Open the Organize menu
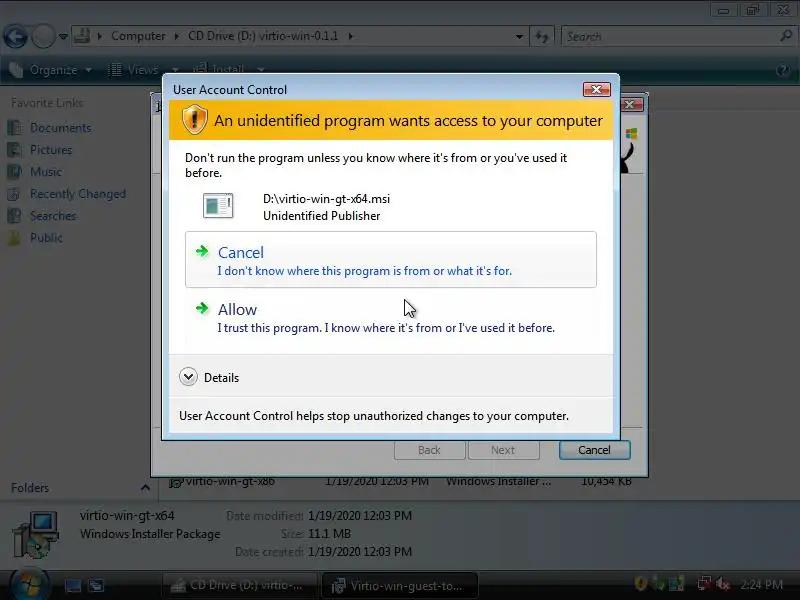This screenshot has height=600, width=800. tap(51, 70)
